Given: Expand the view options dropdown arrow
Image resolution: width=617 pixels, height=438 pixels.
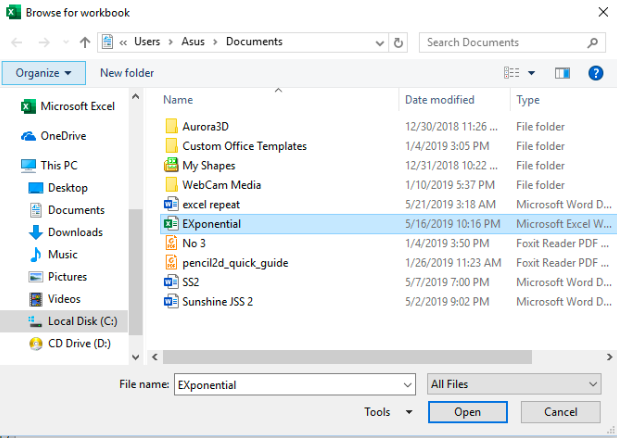Looking at the screenshot, I should pyautogui.click(x=531, y=73).
